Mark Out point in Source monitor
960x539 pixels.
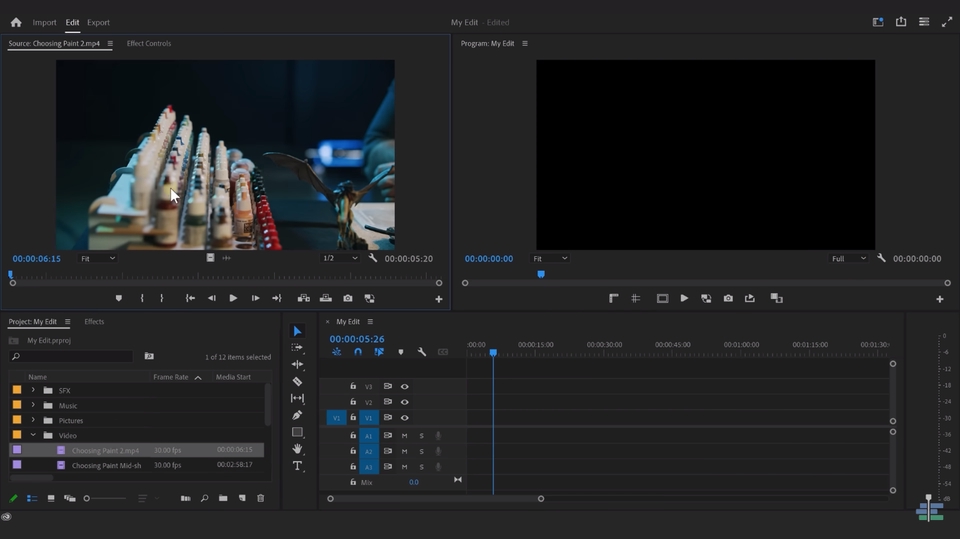(162, 298)
